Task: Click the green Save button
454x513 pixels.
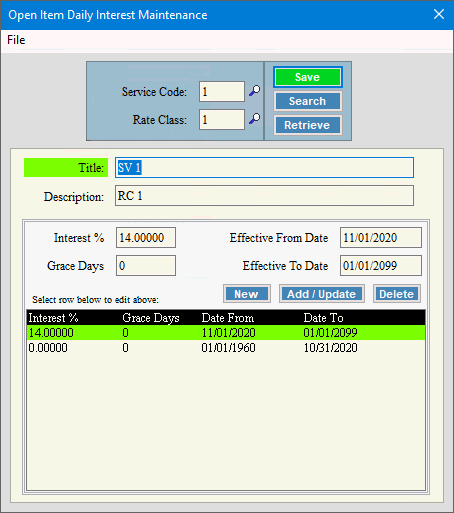Action: pyautogui.click(x=307, y=77)
